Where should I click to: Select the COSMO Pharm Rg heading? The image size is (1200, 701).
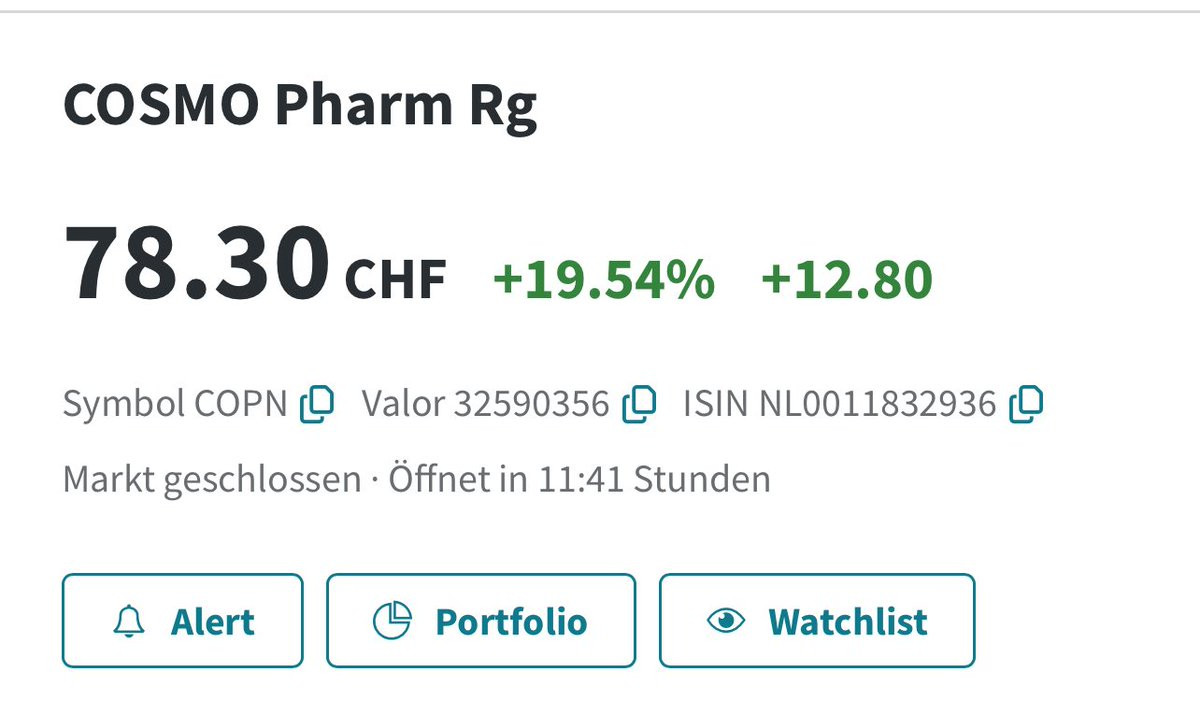(300, 105)
